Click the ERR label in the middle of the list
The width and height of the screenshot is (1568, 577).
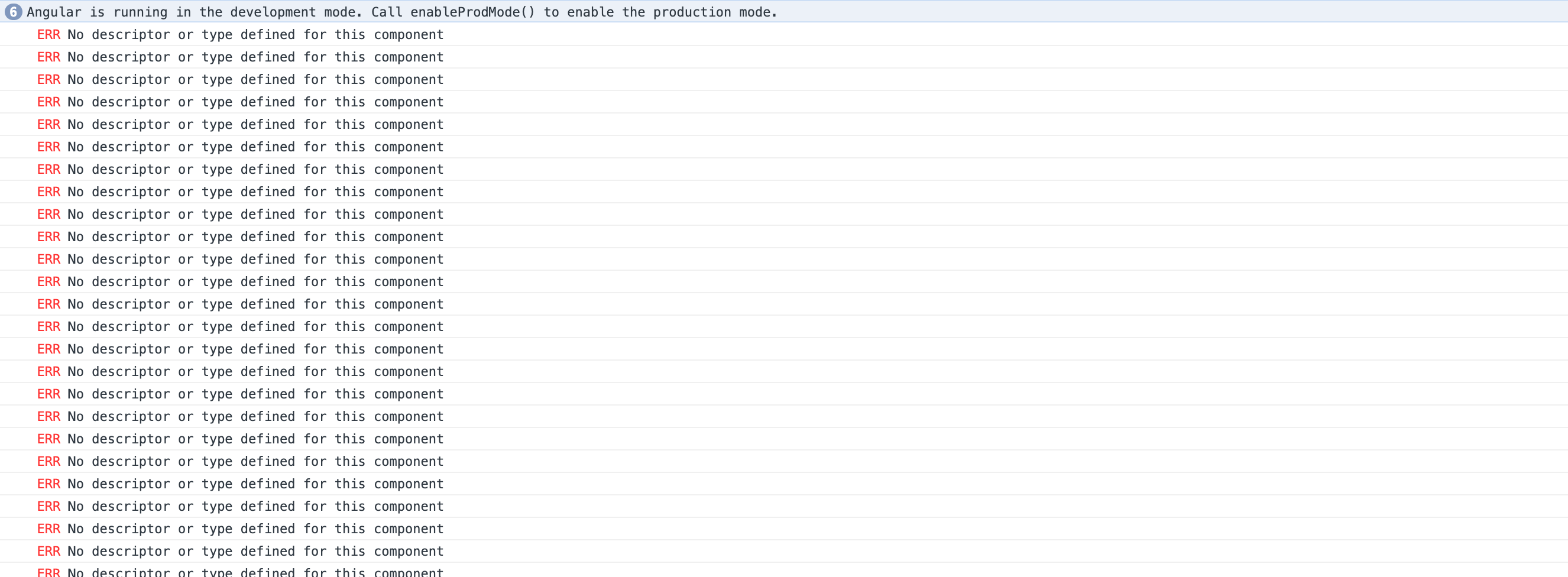coord(48,304)
